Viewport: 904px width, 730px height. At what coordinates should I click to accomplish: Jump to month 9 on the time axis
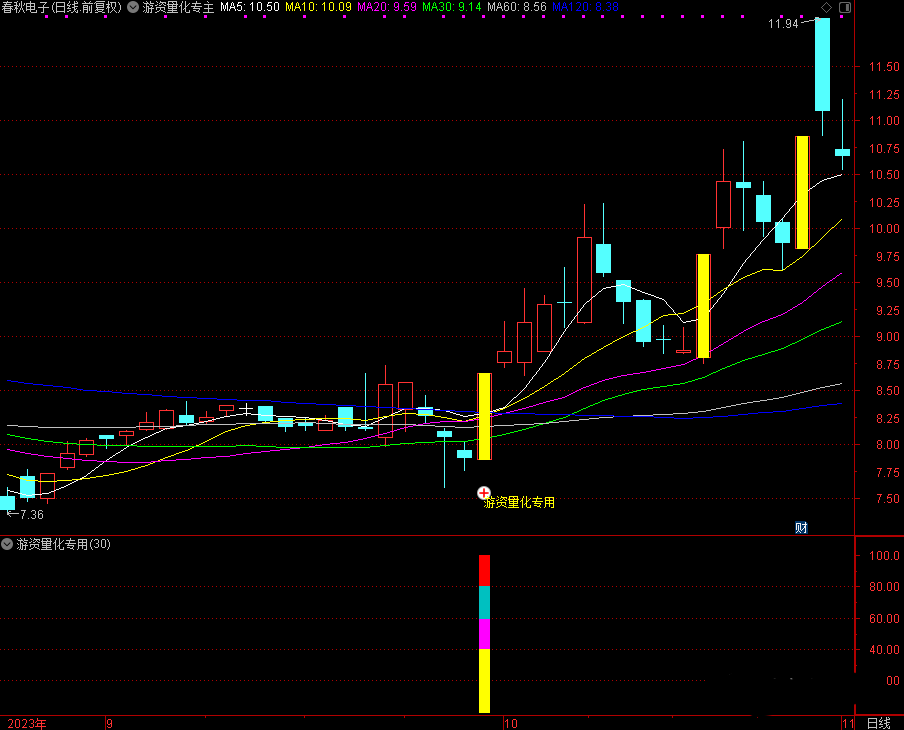tap(109, 723)
